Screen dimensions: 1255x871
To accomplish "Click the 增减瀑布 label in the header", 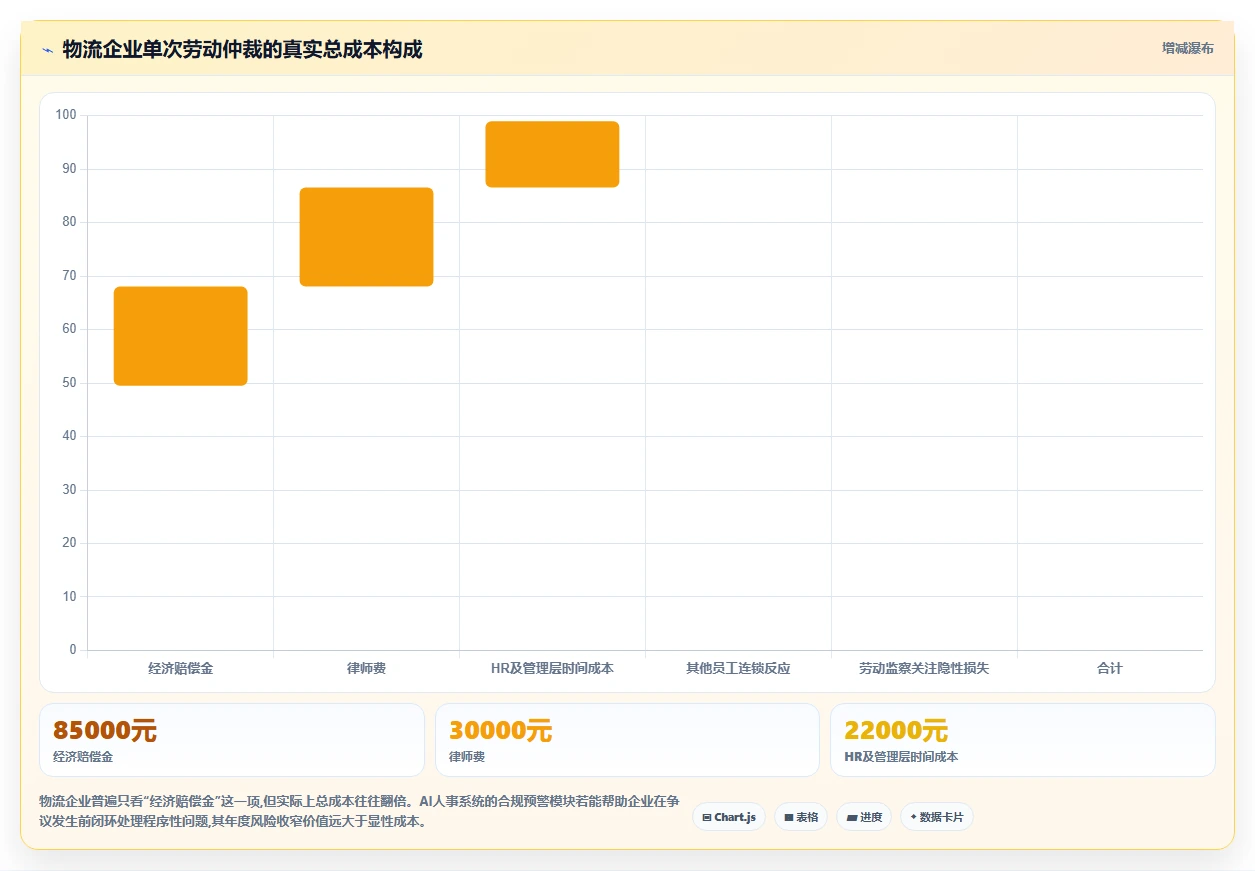I will [1187, 48].
